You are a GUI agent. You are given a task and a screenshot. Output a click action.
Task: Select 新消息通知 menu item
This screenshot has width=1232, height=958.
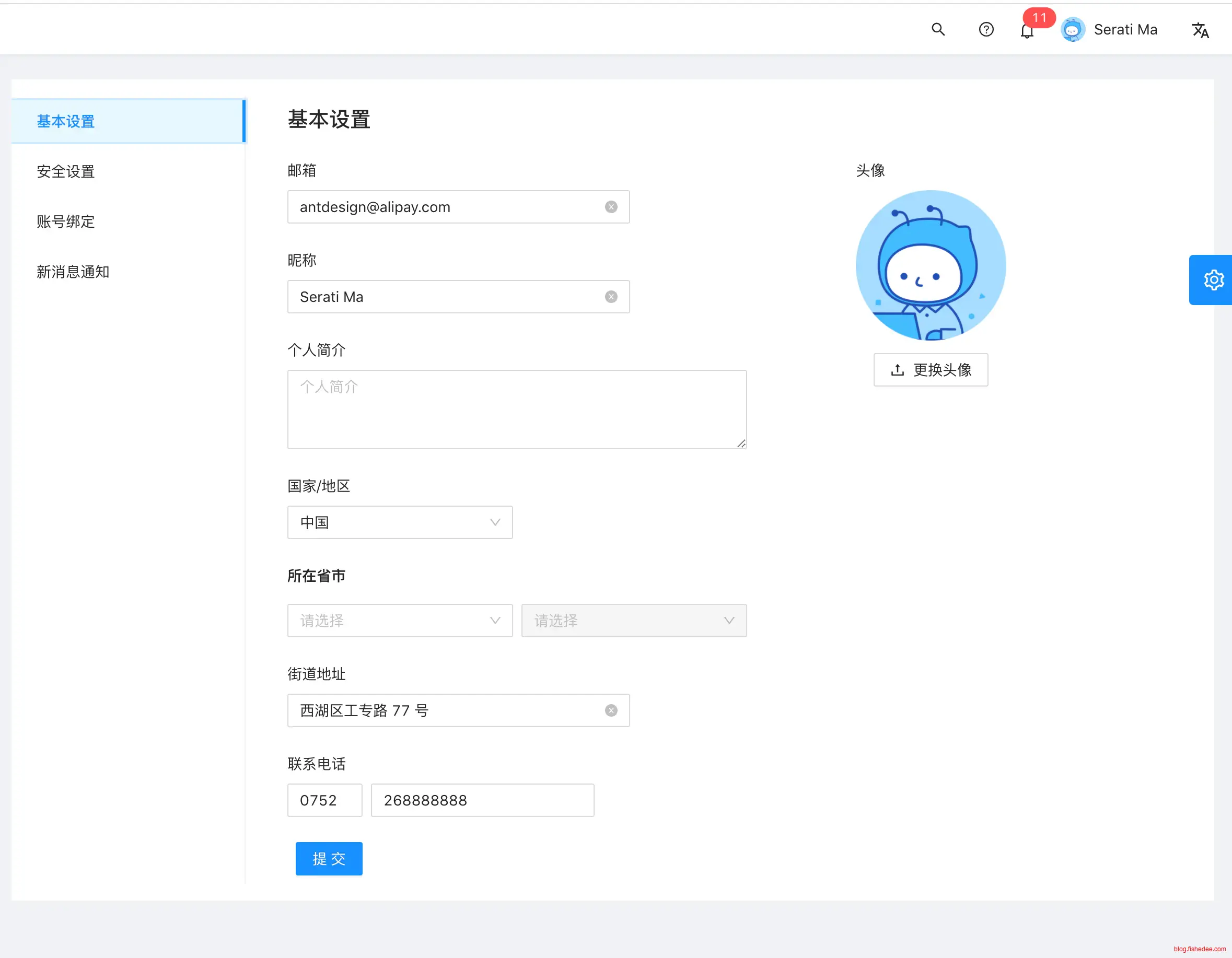coord(73,272)
